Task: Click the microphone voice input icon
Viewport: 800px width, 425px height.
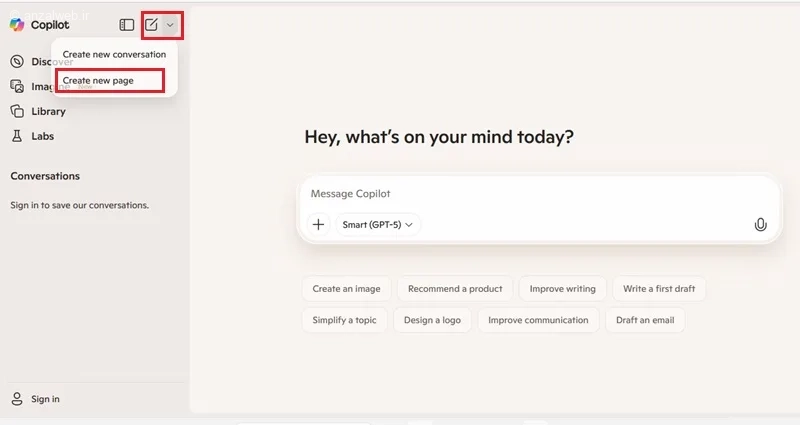Action: (x=761, y=225)
